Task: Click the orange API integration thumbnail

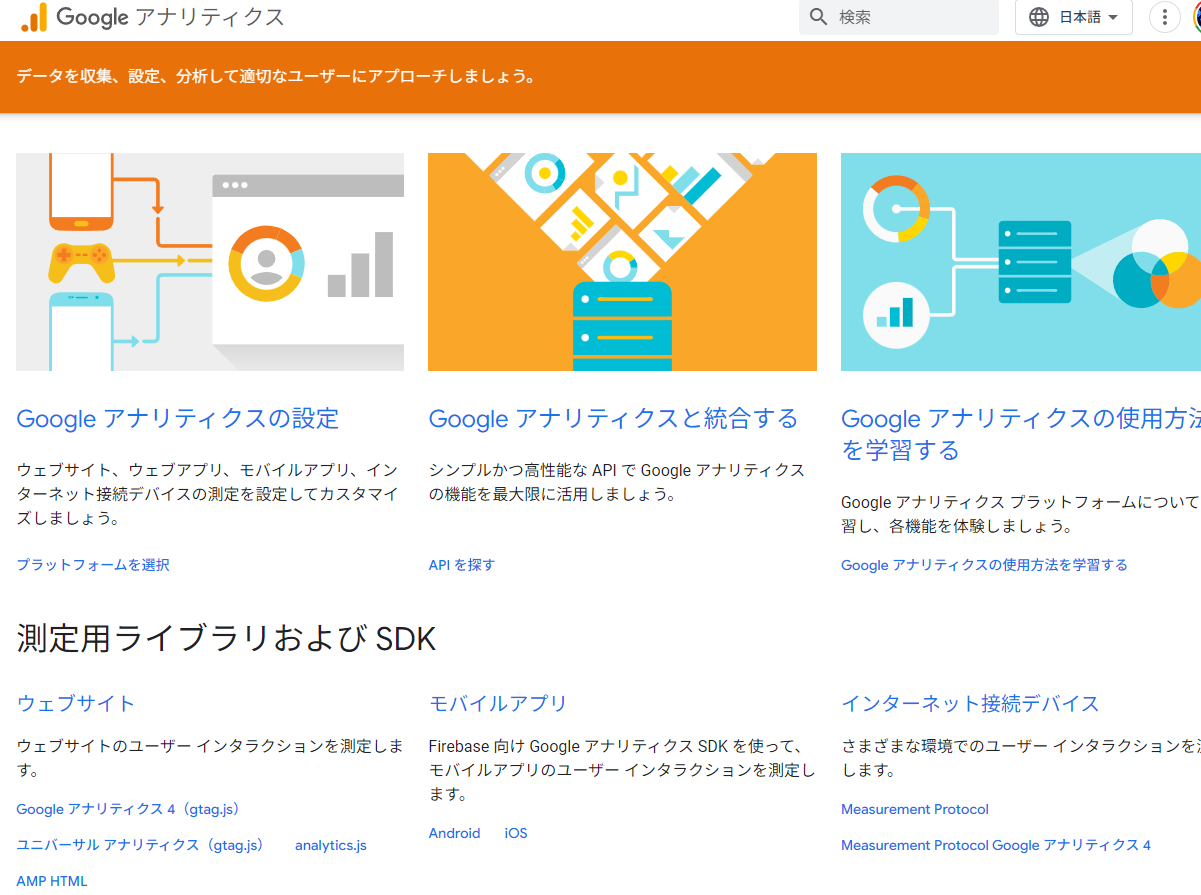Action: coord(622,262)
